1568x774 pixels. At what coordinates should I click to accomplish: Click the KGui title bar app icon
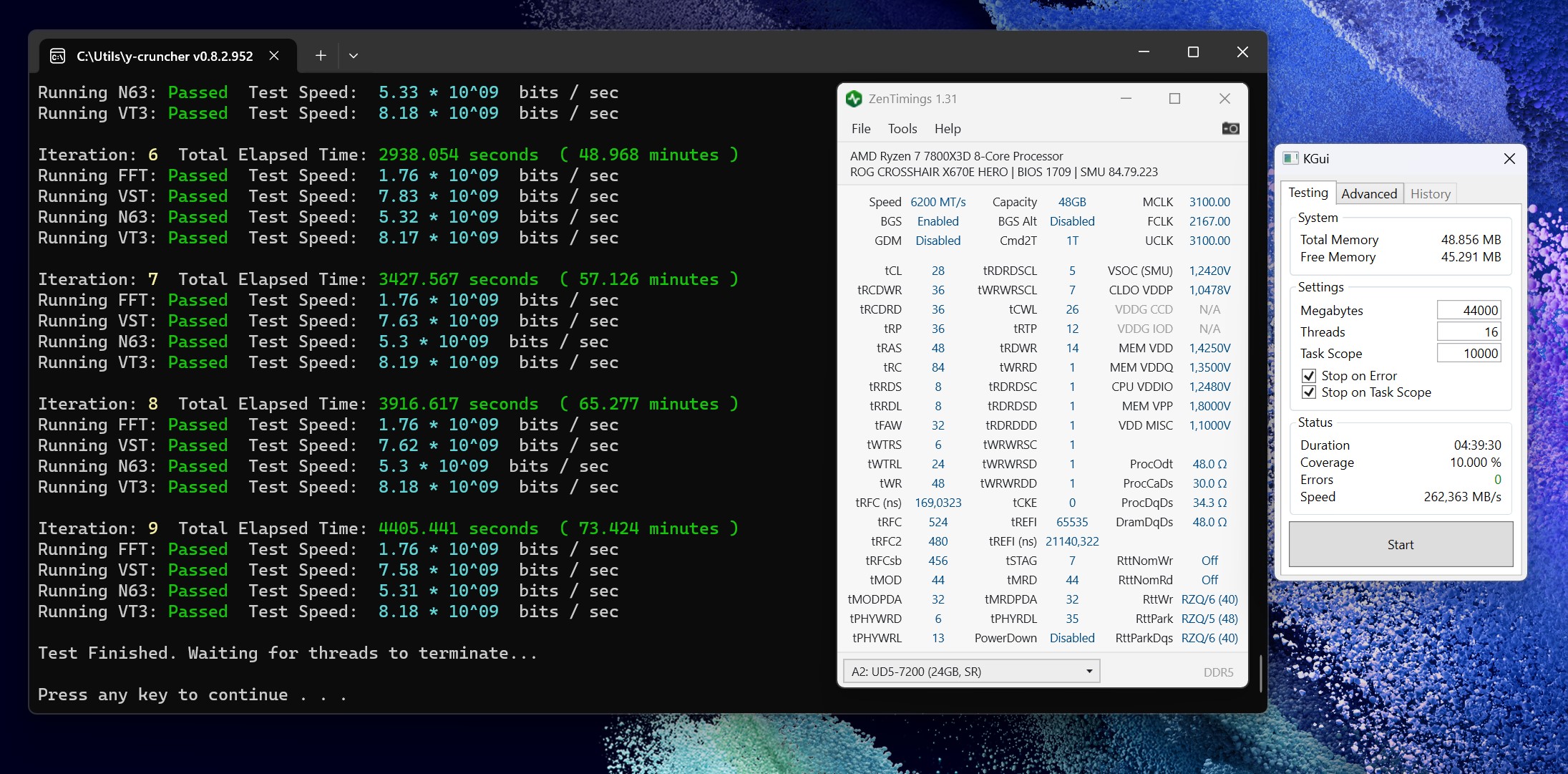1290,158
